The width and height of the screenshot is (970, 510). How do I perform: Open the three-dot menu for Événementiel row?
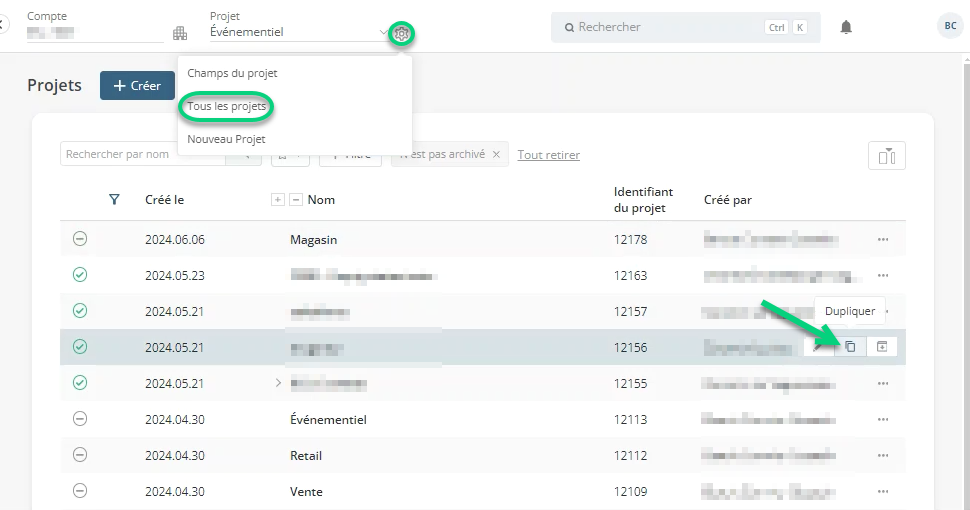[x=883, y=420]
